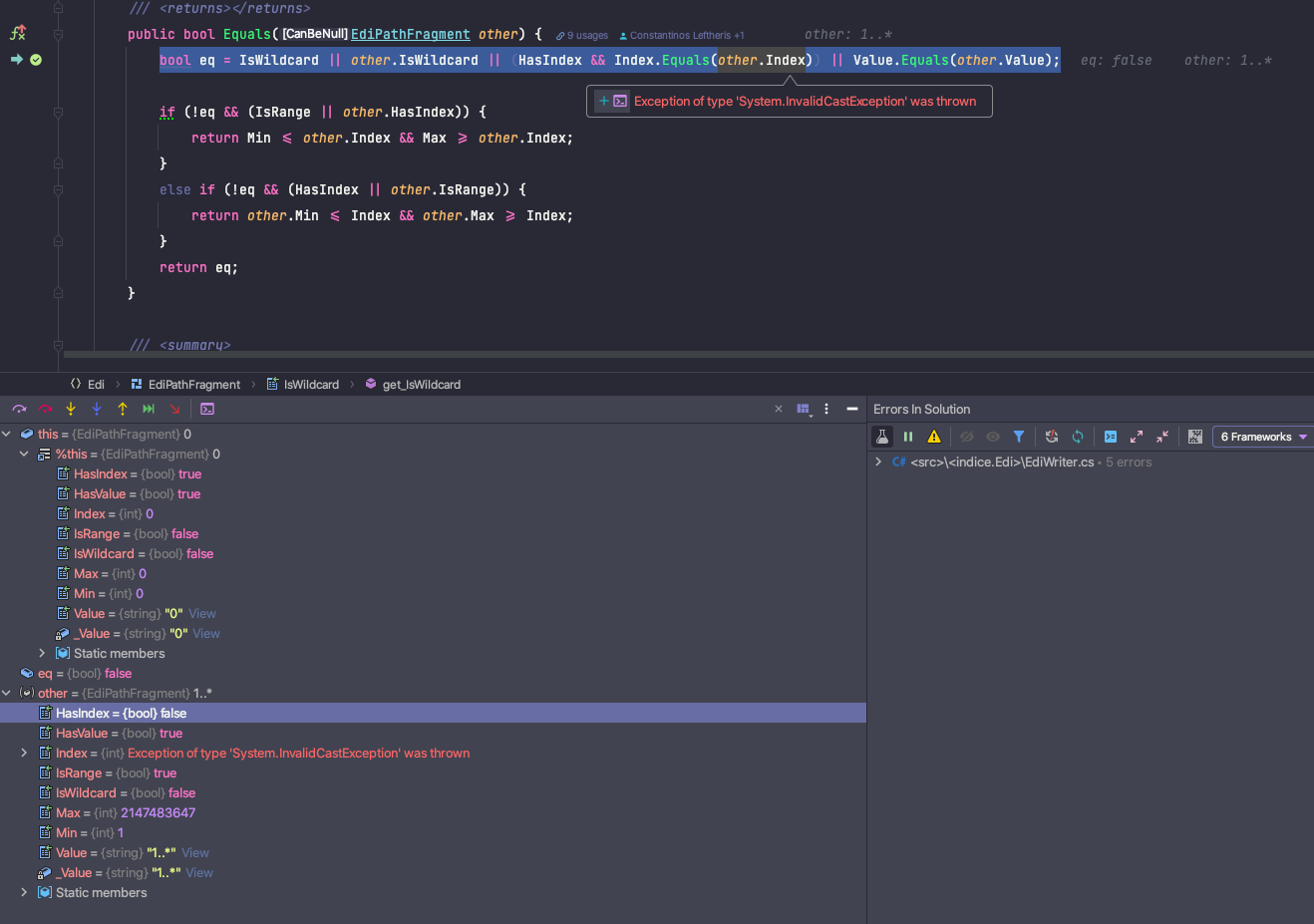Click the expand-all arrows icon in Errors panel

coord(1138,436)
